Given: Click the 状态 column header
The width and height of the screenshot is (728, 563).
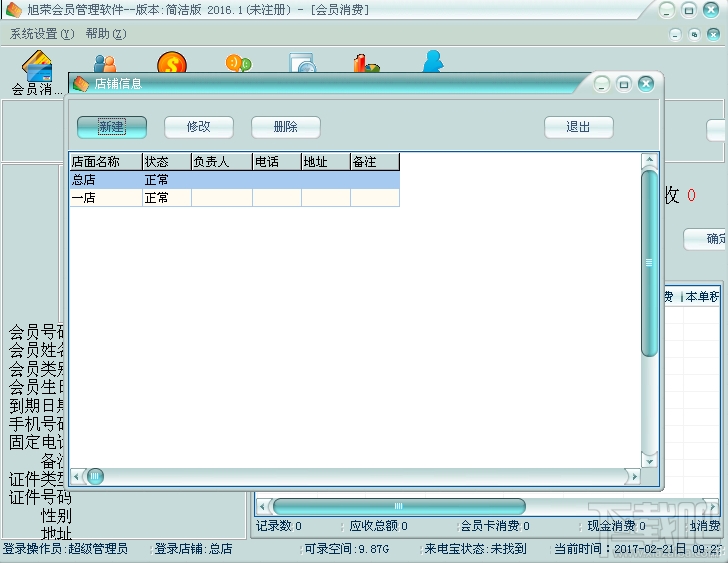Looking at the screenshot, I should click(167, 162).
